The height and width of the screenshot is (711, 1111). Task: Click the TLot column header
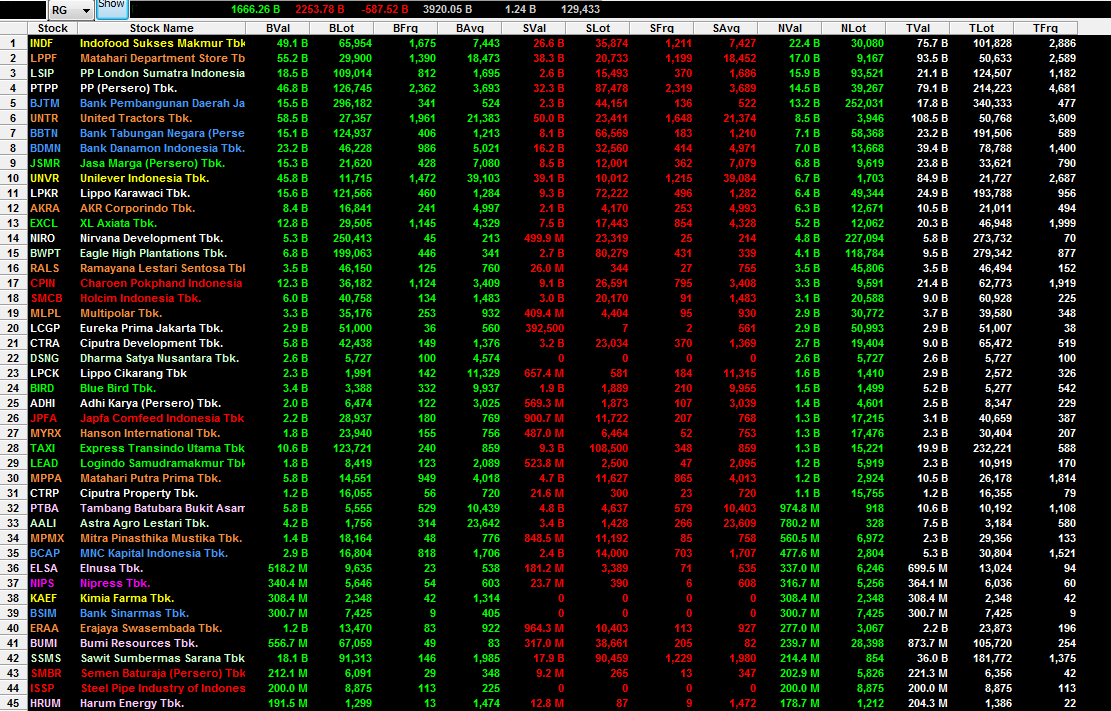point(981,28)
